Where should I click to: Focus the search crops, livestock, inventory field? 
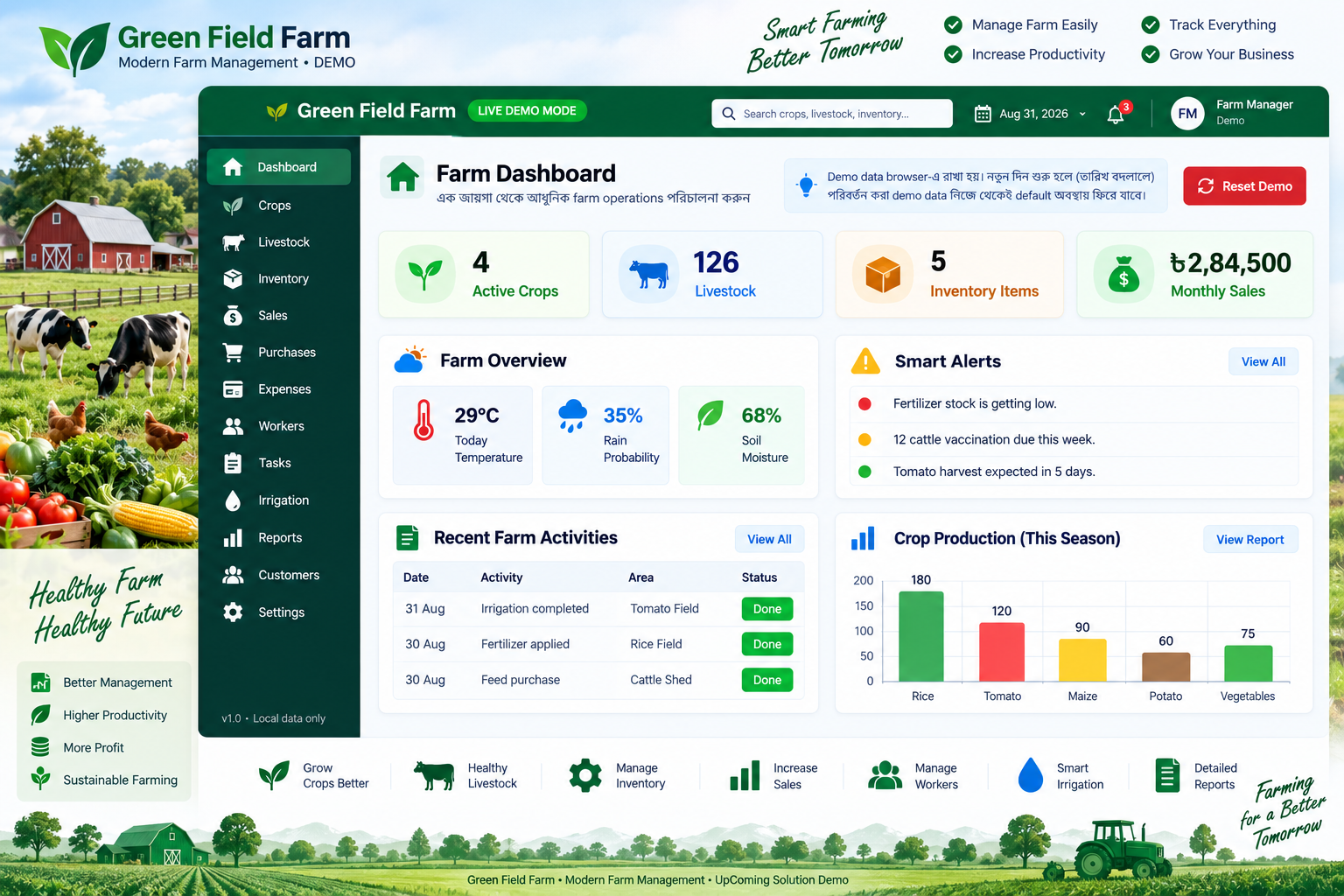pos(832,114)
